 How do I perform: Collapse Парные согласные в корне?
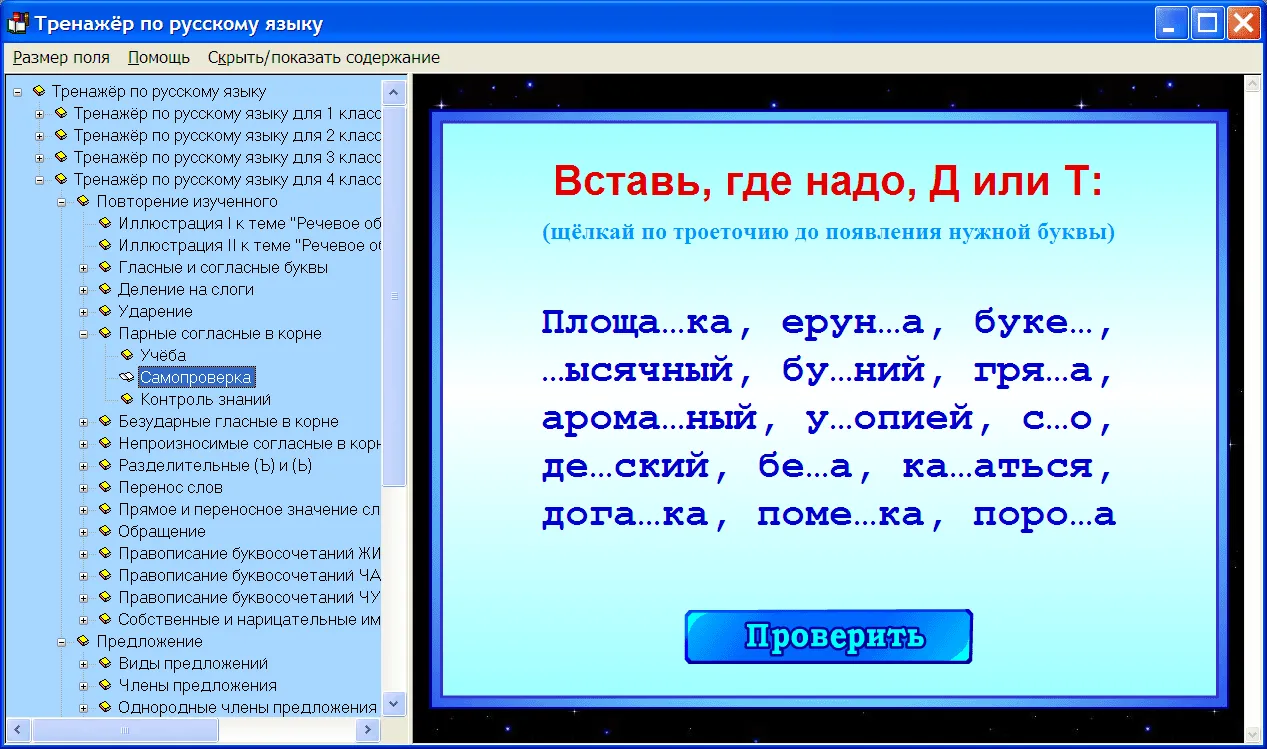84,334
